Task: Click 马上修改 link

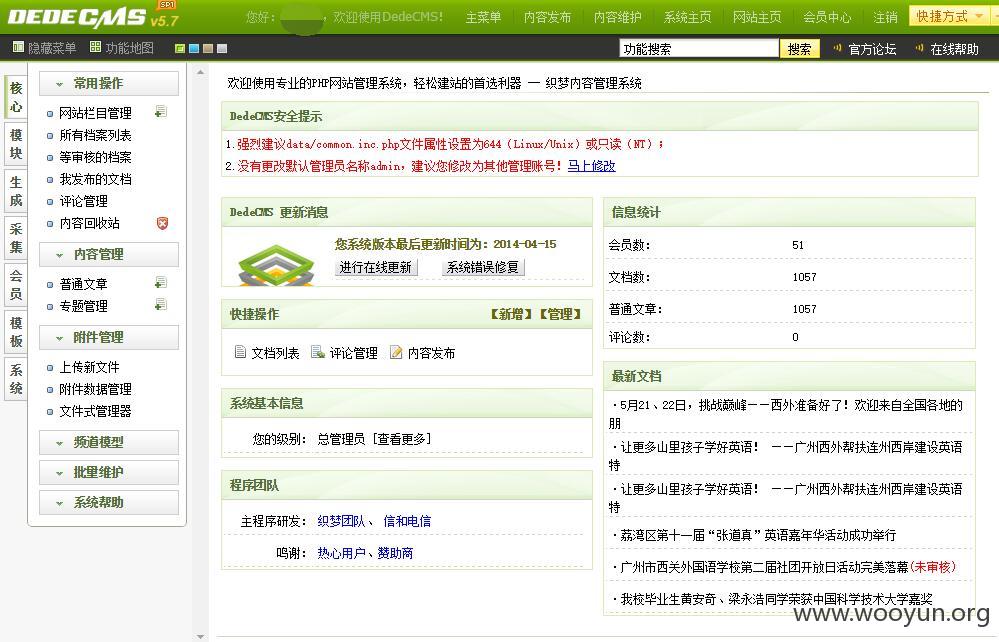Action: (591, 166)
